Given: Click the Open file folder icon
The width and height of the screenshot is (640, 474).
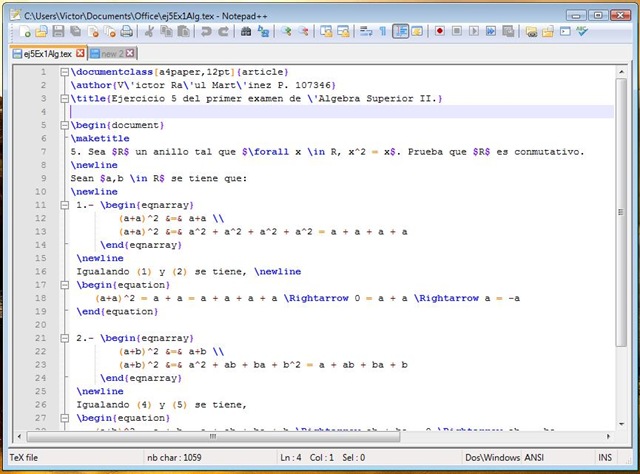Looking at the screenshot, I should click(x=41, y=31).
